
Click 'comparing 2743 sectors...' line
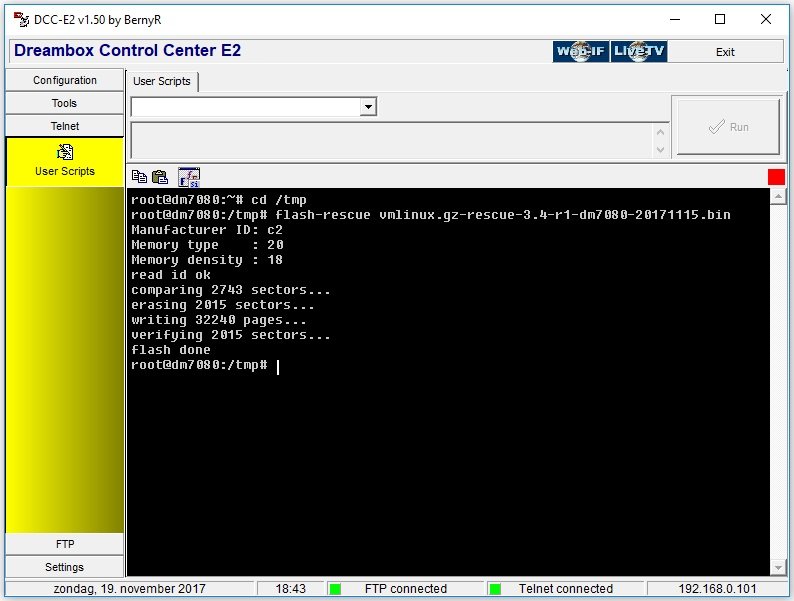pyautogui.click(x=230, y=290)
